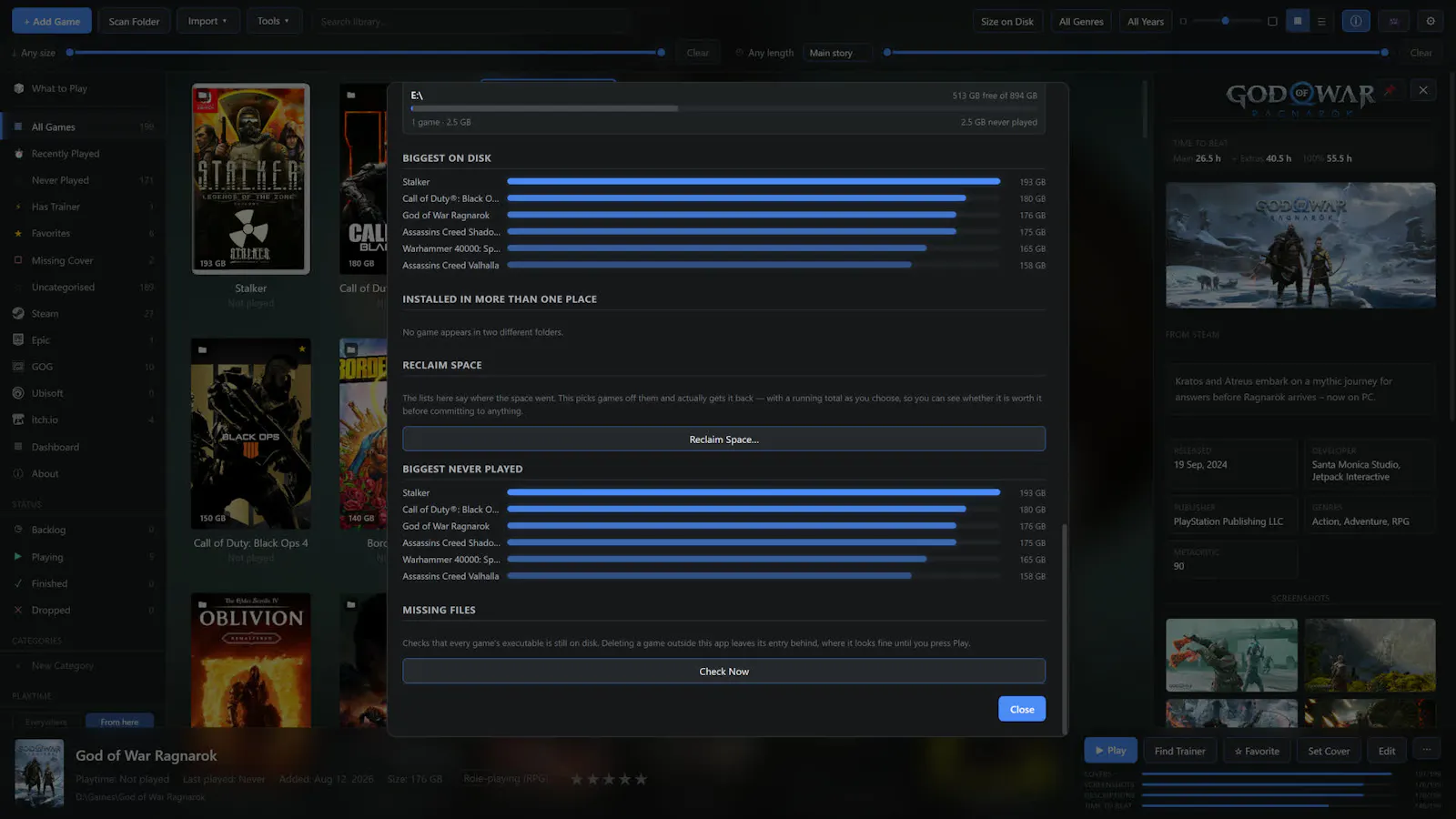The height and width of the screenshot is (819, 1456).
Task: Select the Stalker game cover thumbnail
Action: click(x=250, y=178)
